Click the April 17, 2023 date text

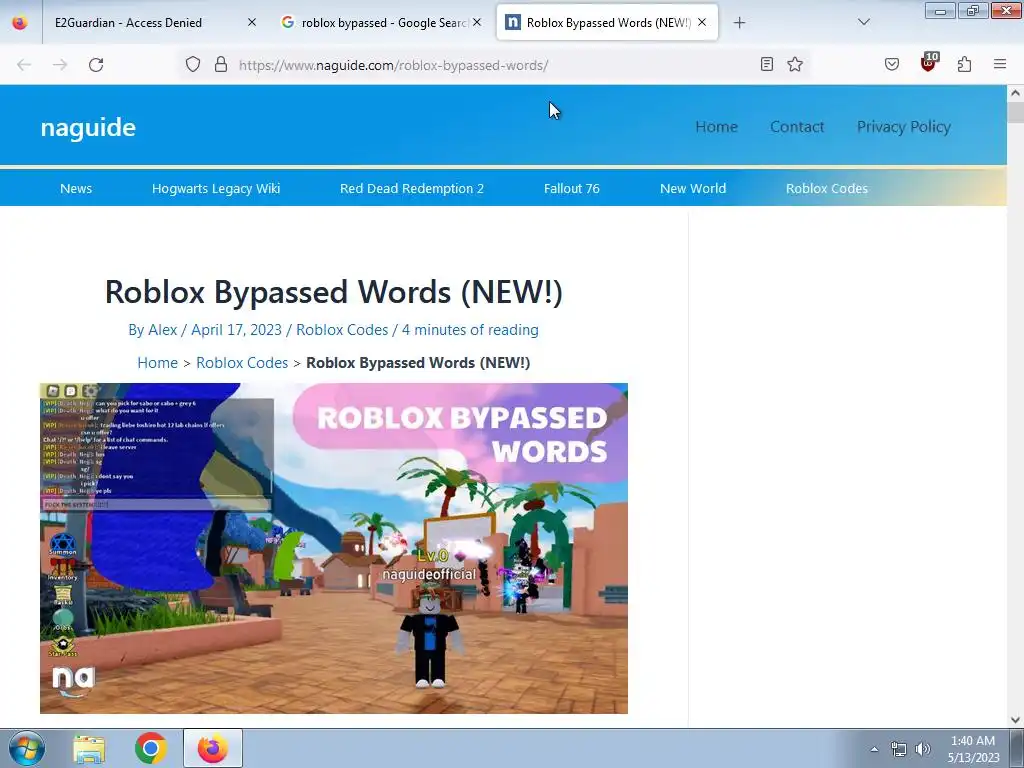click(236, 330)
